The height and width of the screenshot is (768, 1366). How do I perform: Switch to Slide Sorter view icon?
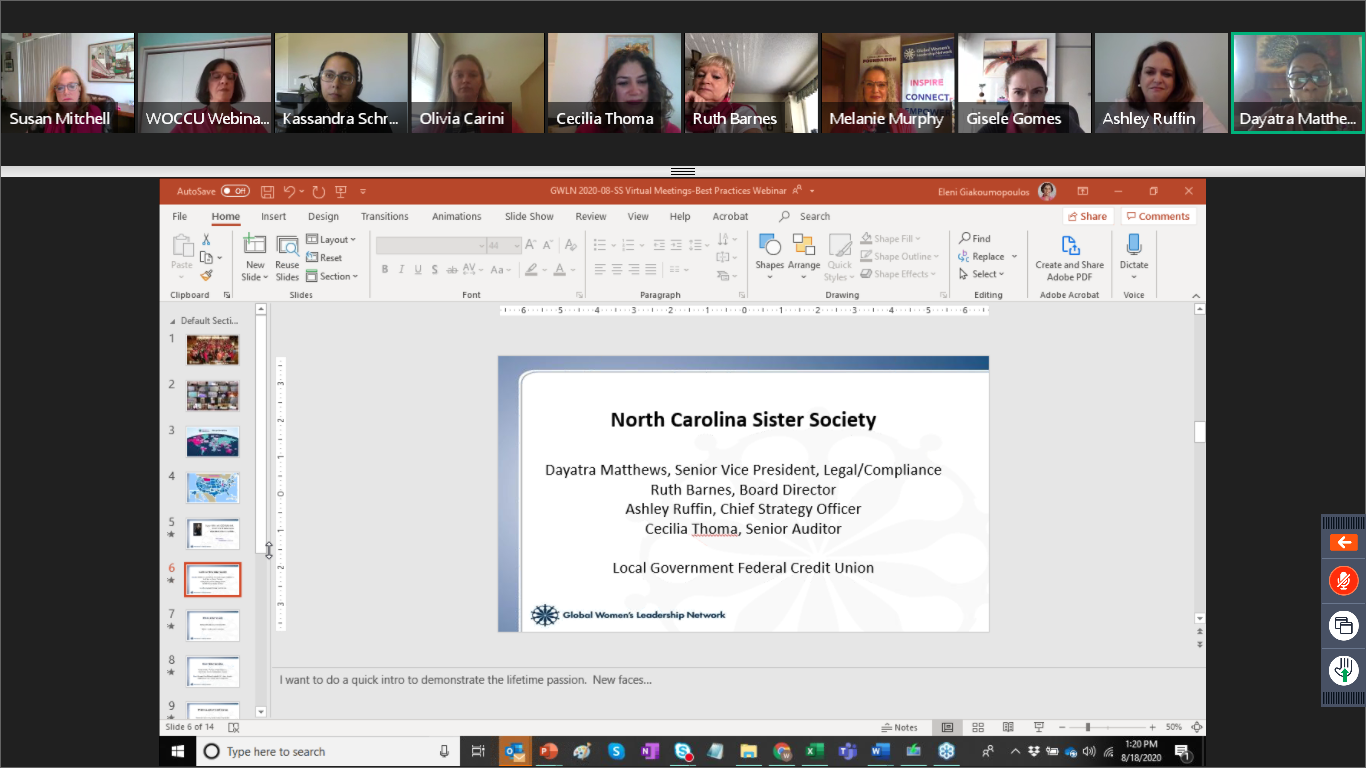pos(978,727)
